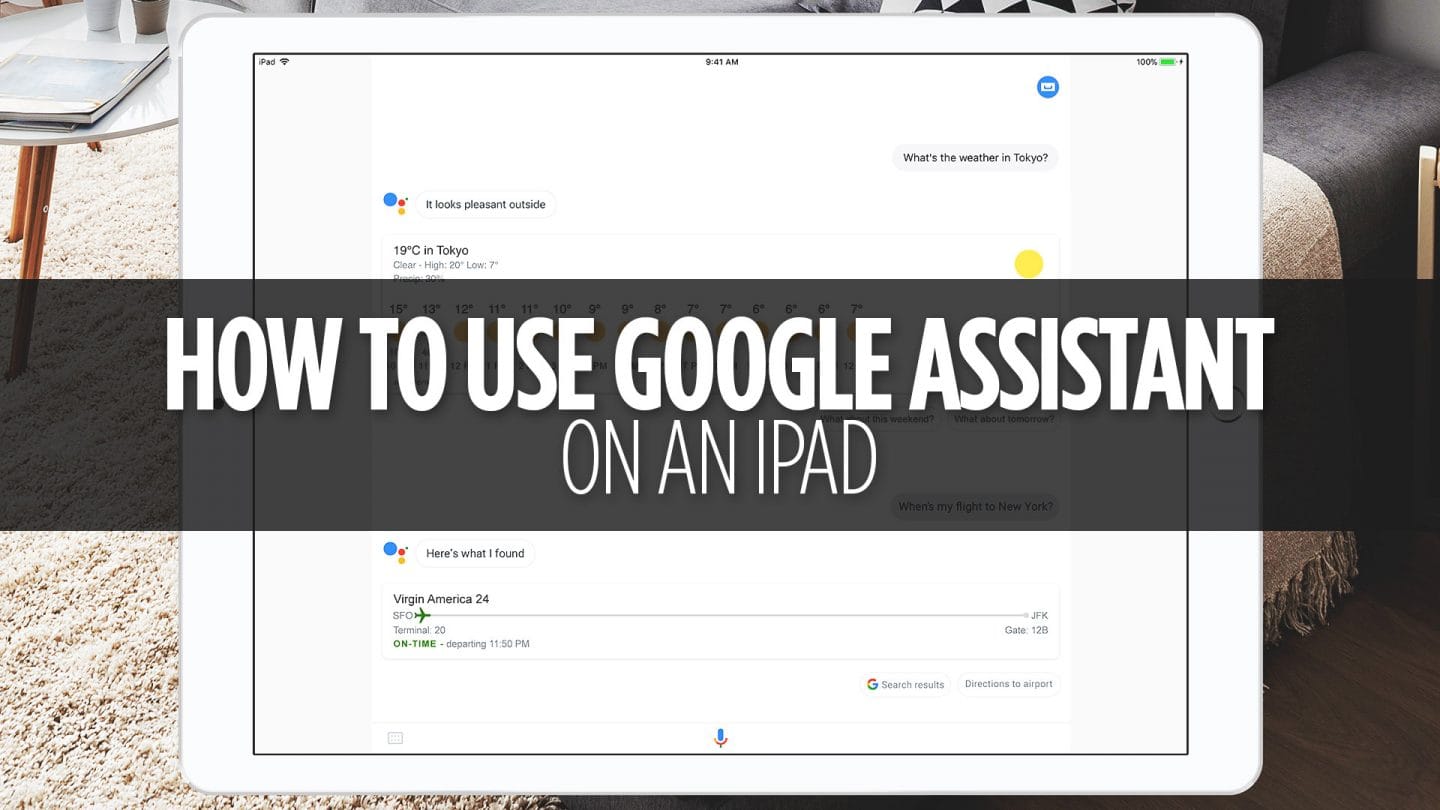Viewport: 1440px width, 810px height.
Task: Open the 19°C in Tokyo weather card
Action: point(600,255)
